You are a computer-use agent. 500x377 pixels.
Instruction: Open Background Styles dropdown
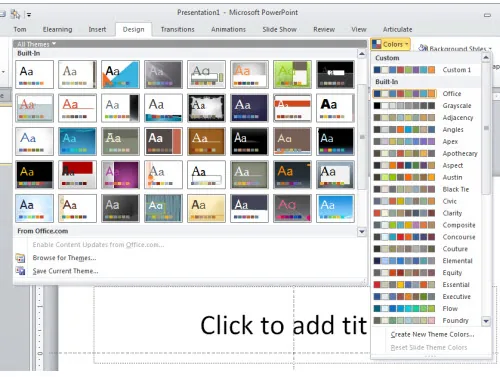(455, 49)
